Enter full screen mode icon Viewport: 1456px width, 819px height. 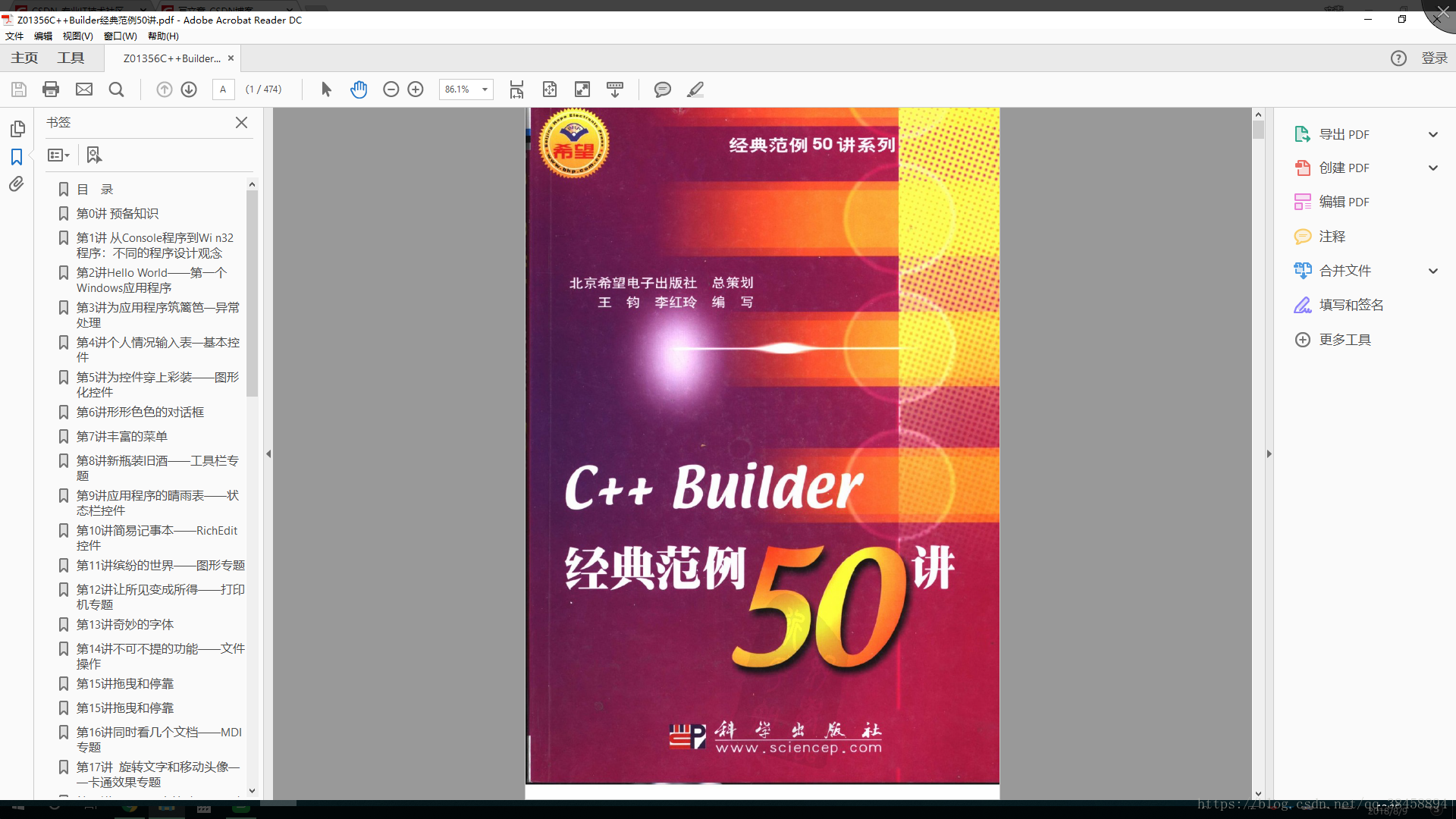pos(582,89)
